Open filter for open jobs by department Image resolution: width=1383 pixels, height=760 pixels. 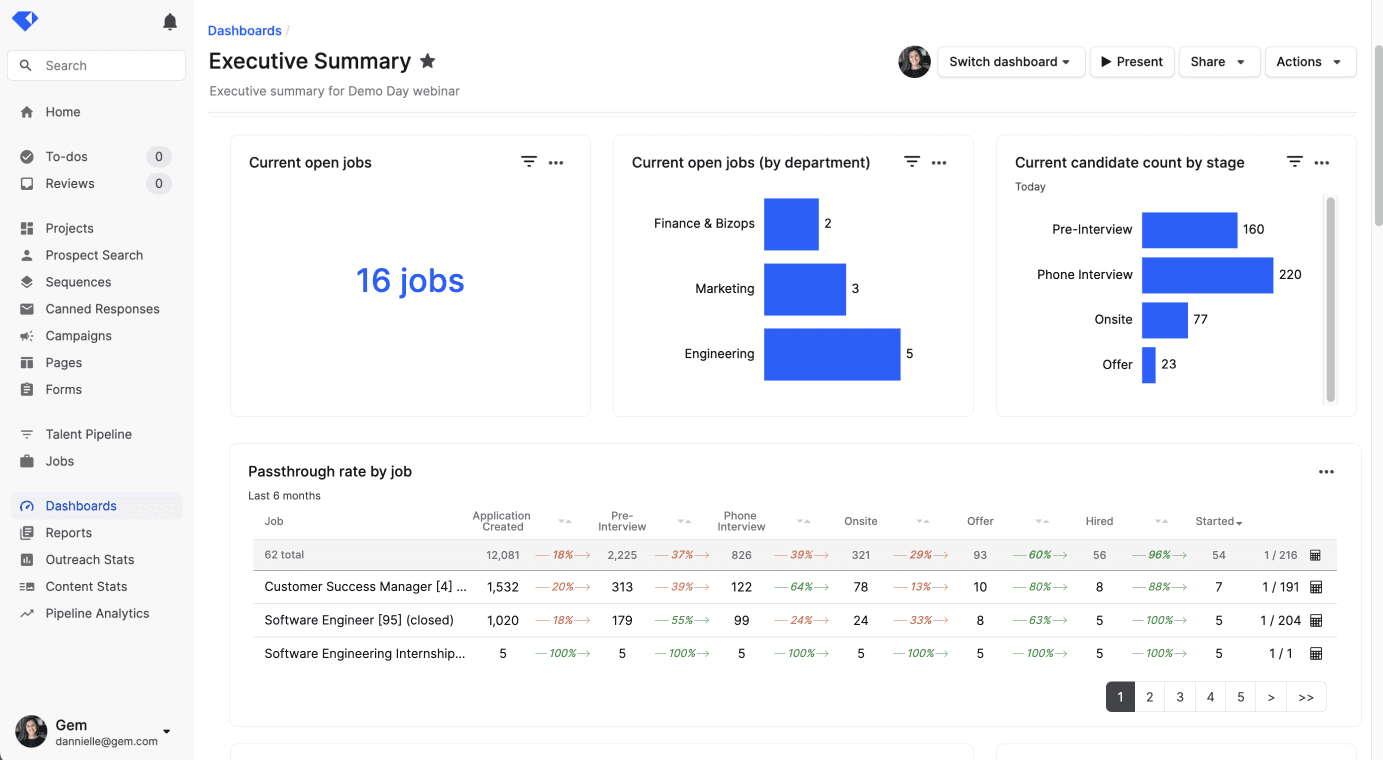(912, 162)
